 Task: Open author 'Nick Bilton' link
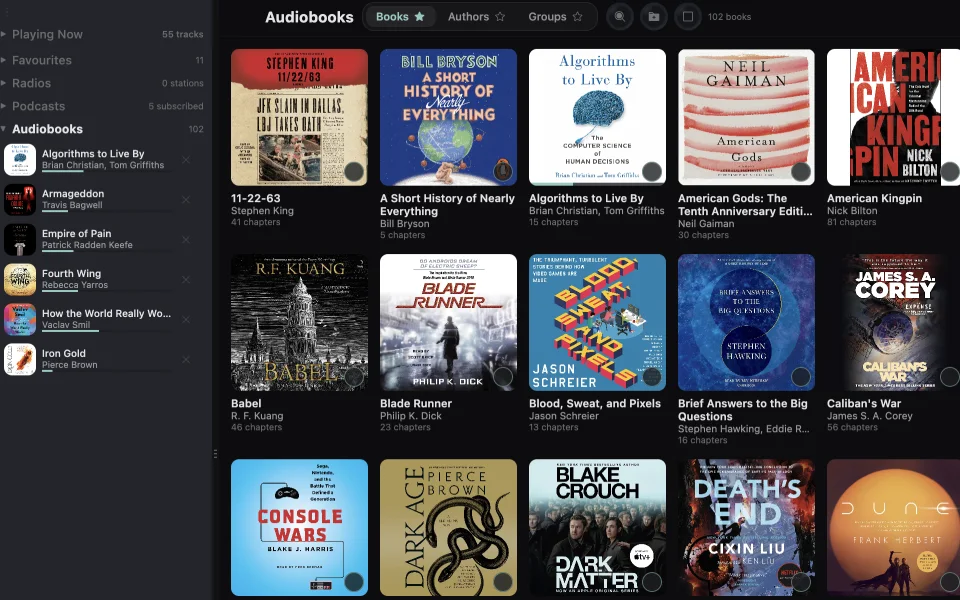pyautogui.click(x=852, y=211)
